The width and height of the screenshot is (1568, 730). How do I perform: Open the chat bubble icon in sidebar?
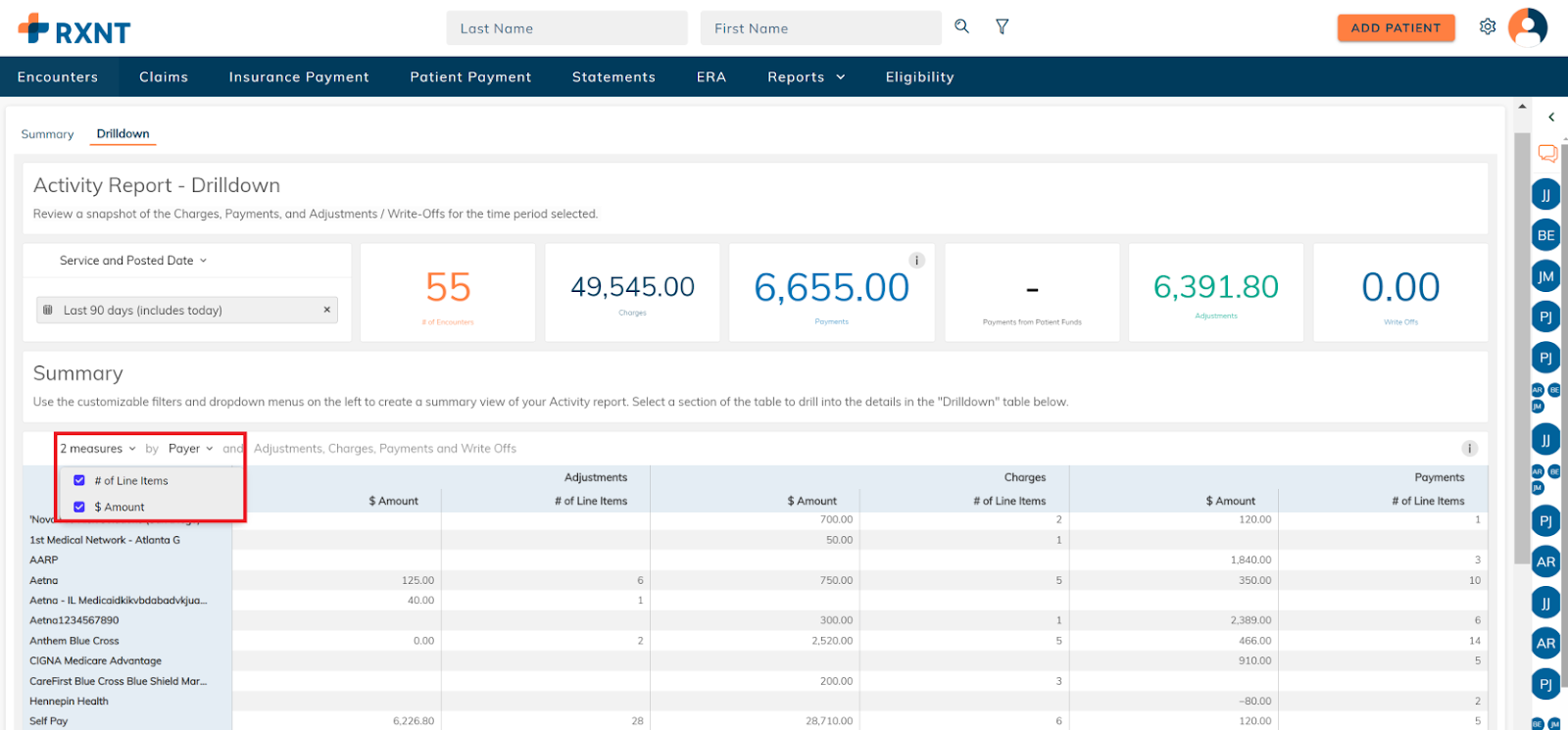point(1547,154)
